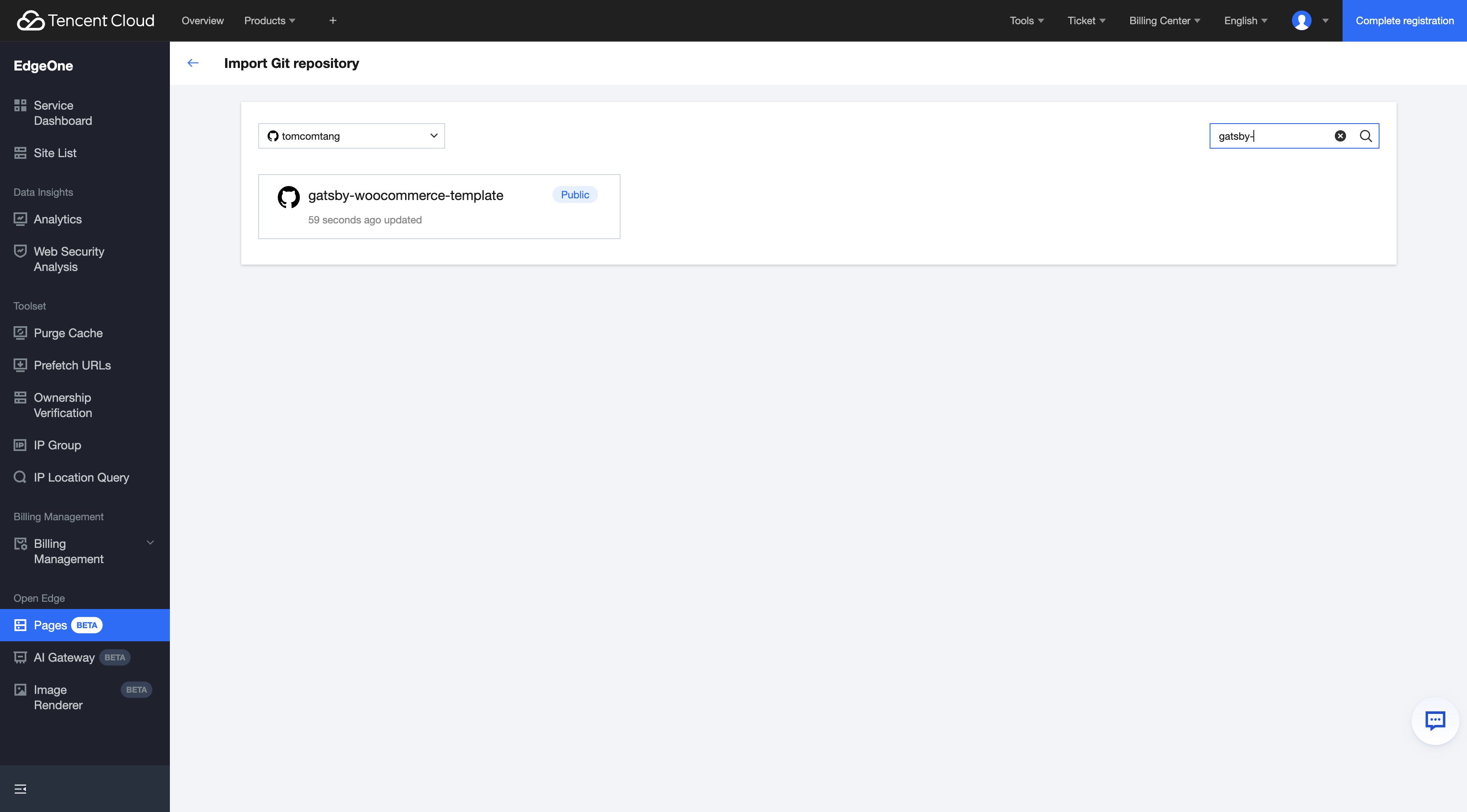Expand the Products menu
1467x812 pixels.
click(269, 20)
